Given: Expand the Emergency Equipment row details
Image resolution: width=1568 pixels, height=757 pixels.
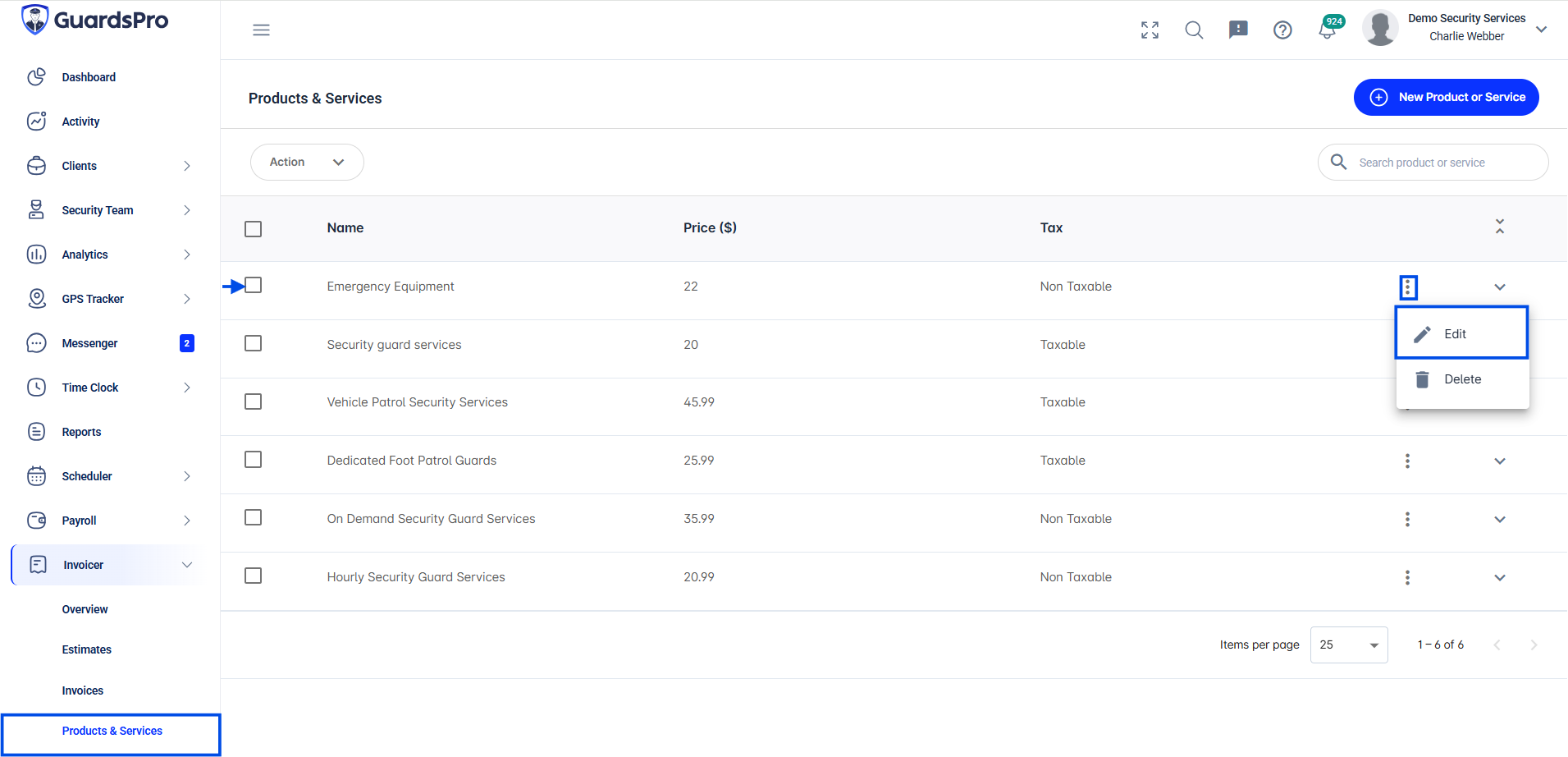Looking at the screenshot, I should point(1500,287).
